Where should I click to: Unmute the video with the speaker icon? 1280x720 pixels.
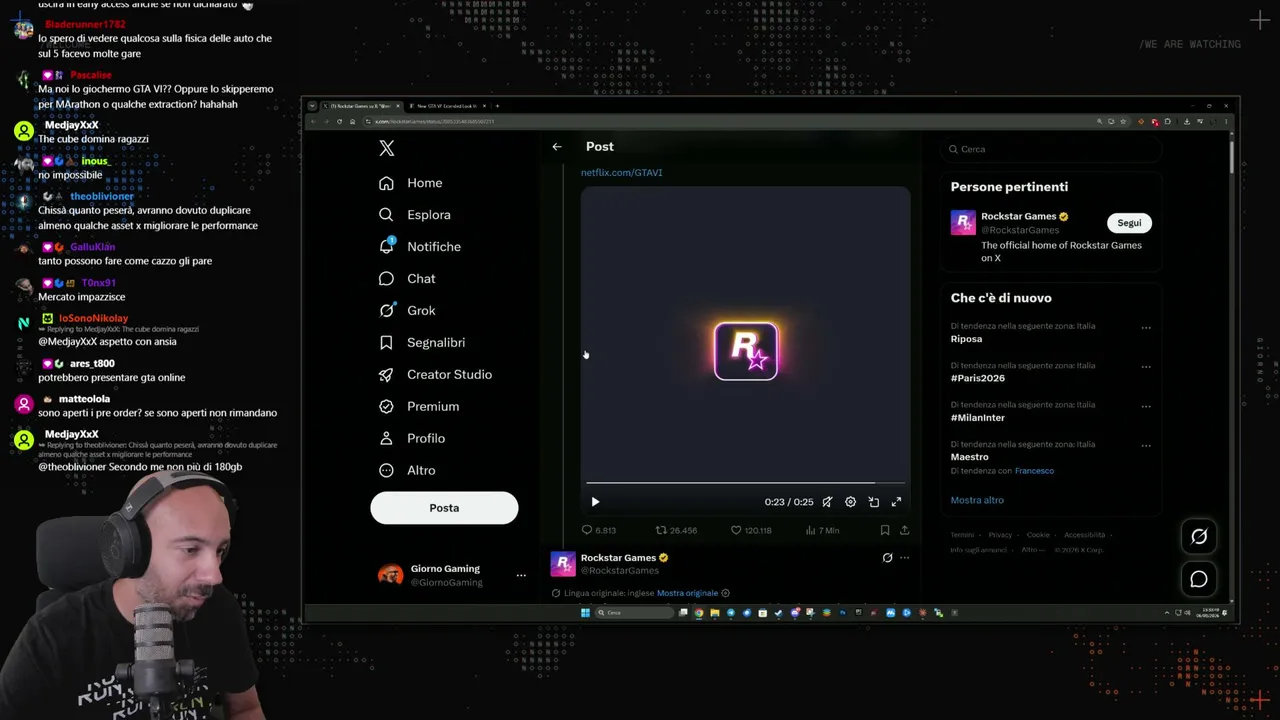[x=827, y=502]
